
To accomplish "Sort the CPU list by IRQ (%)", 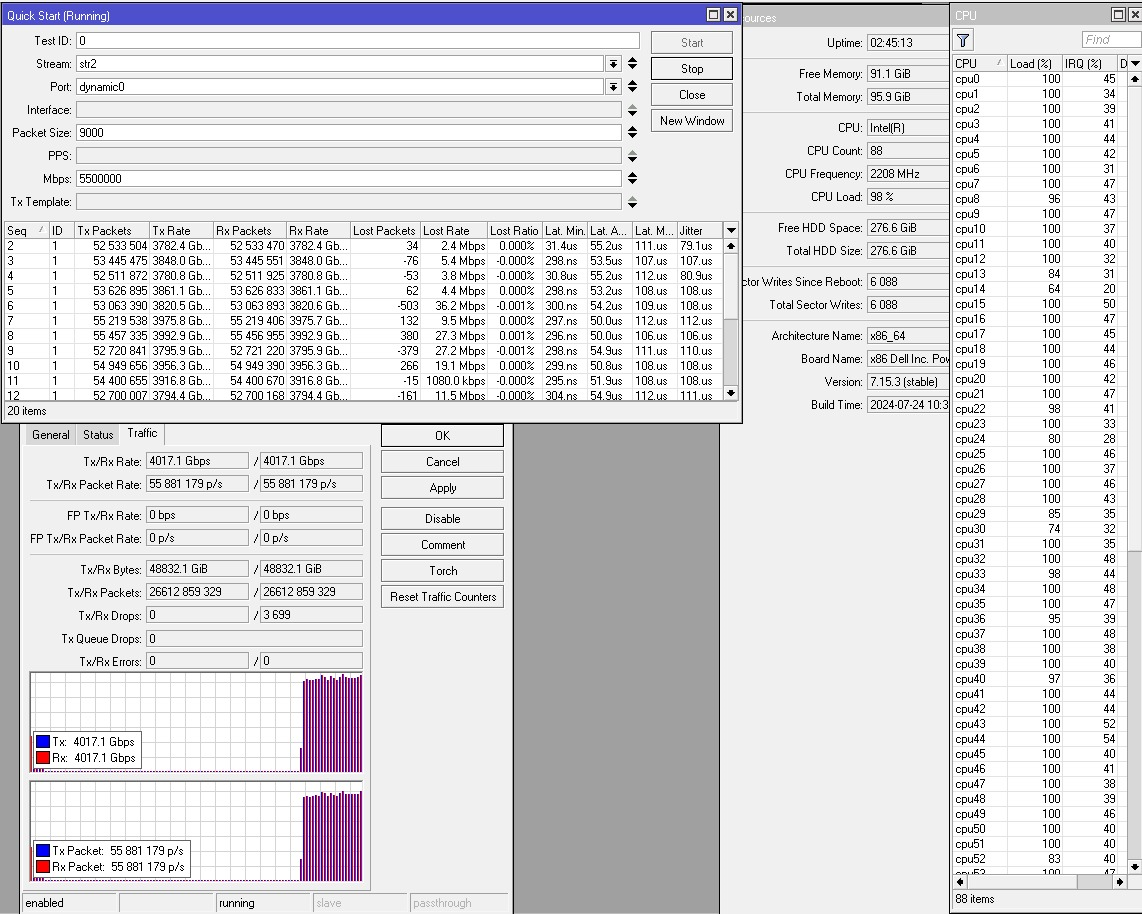I will click(x=1090, y=63).
